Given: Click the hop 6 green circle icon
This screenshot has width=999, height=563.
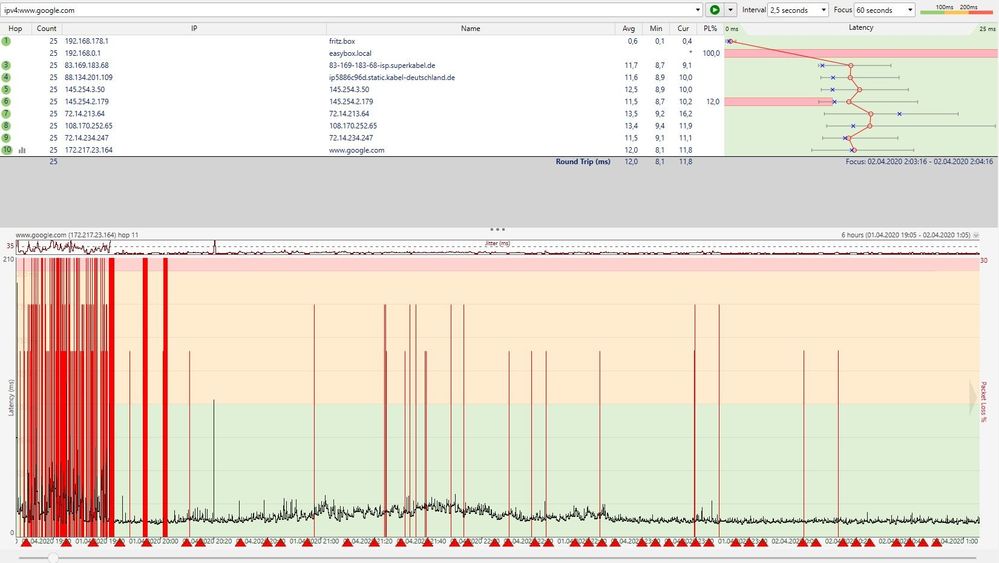Looking at the screenshot, I should pyautogui.click(x=6, y=101).
